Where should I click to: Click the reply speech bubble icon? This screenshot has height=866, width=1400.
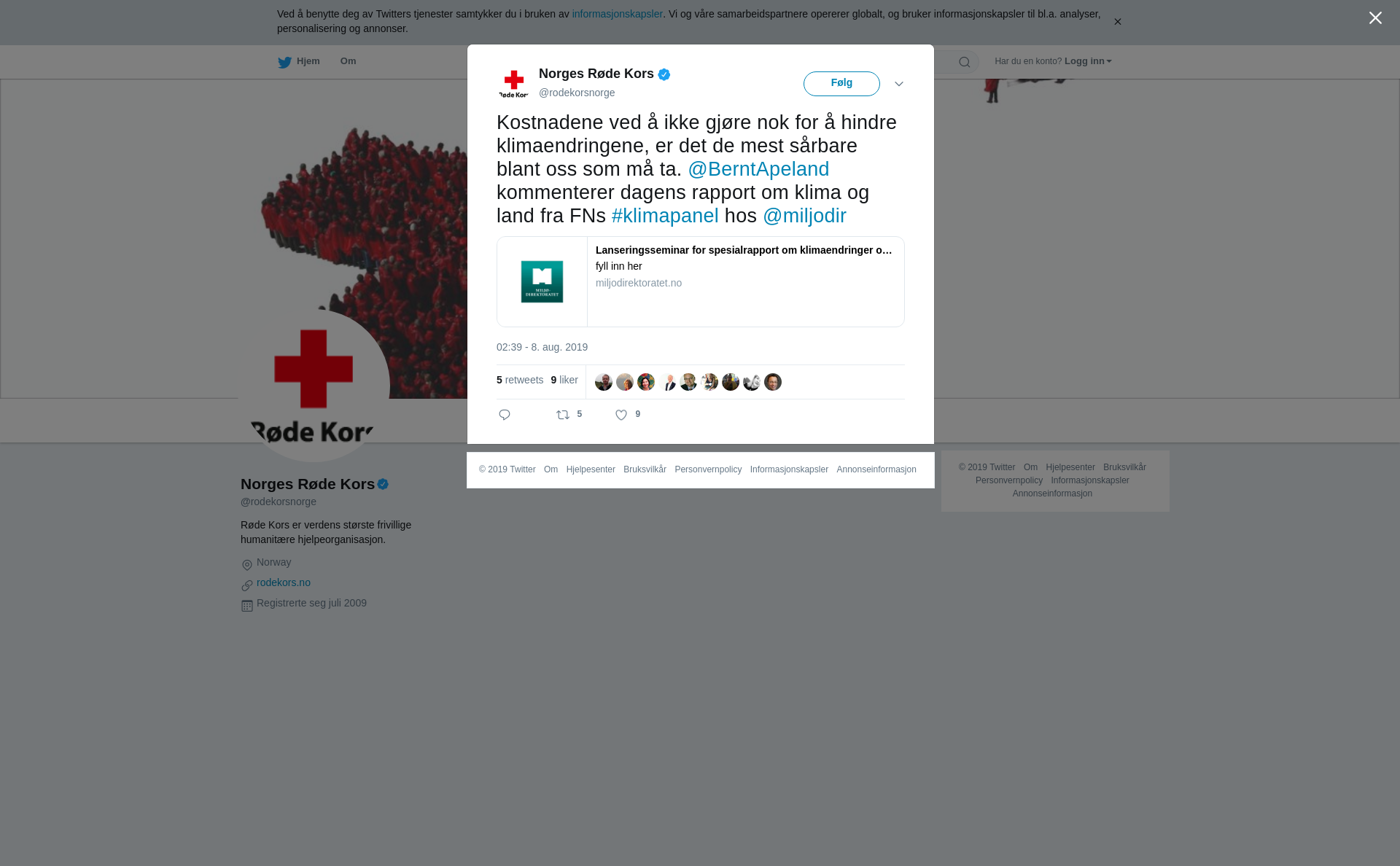[x=505, y=415]
